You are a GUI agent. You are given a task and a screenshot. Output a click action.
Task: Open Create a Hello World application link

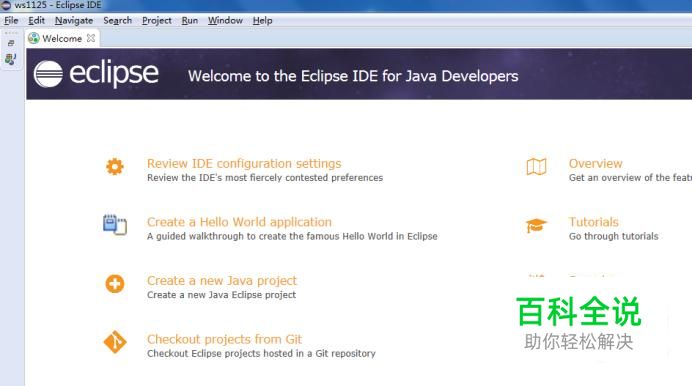coord(239,222)
